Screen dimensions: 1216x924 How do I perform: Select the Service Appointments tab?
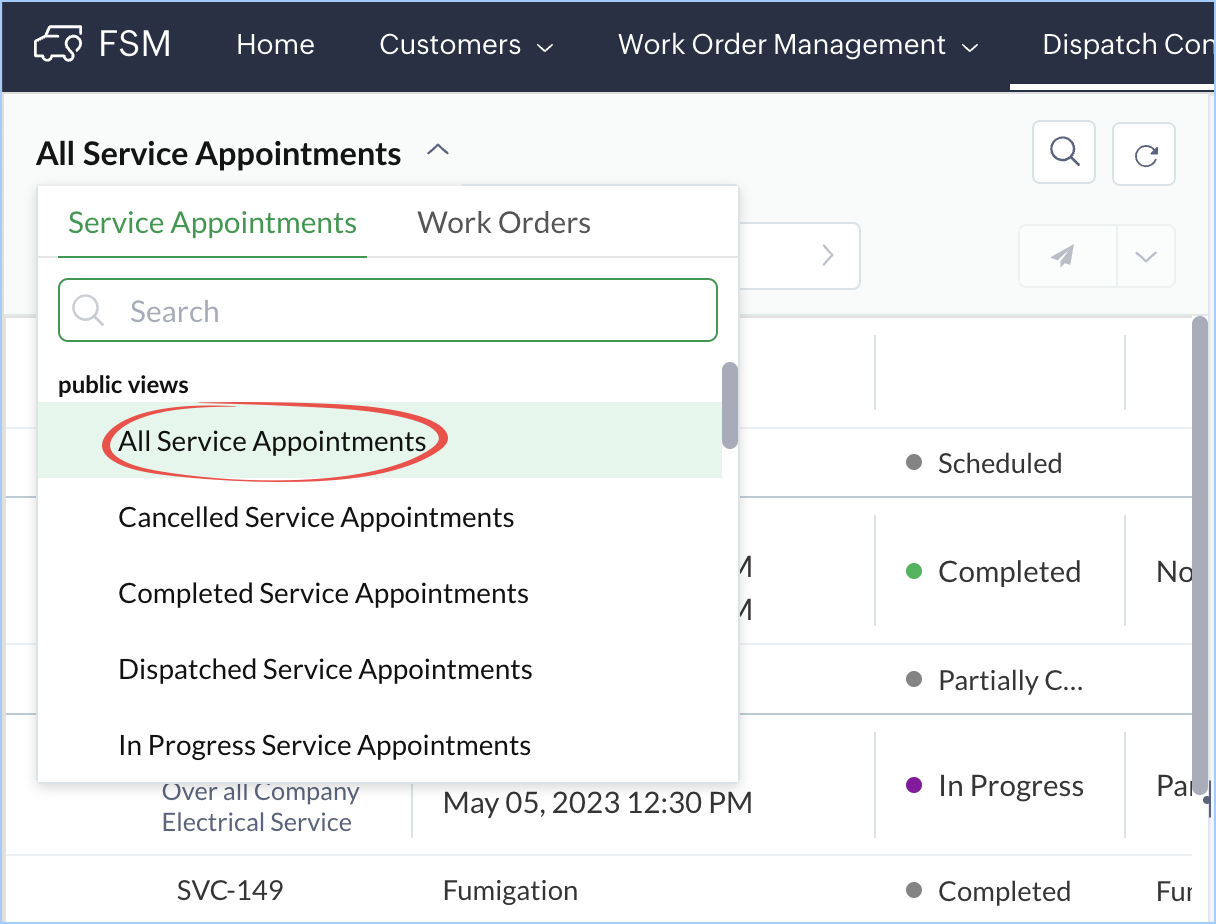coord(212,223)
